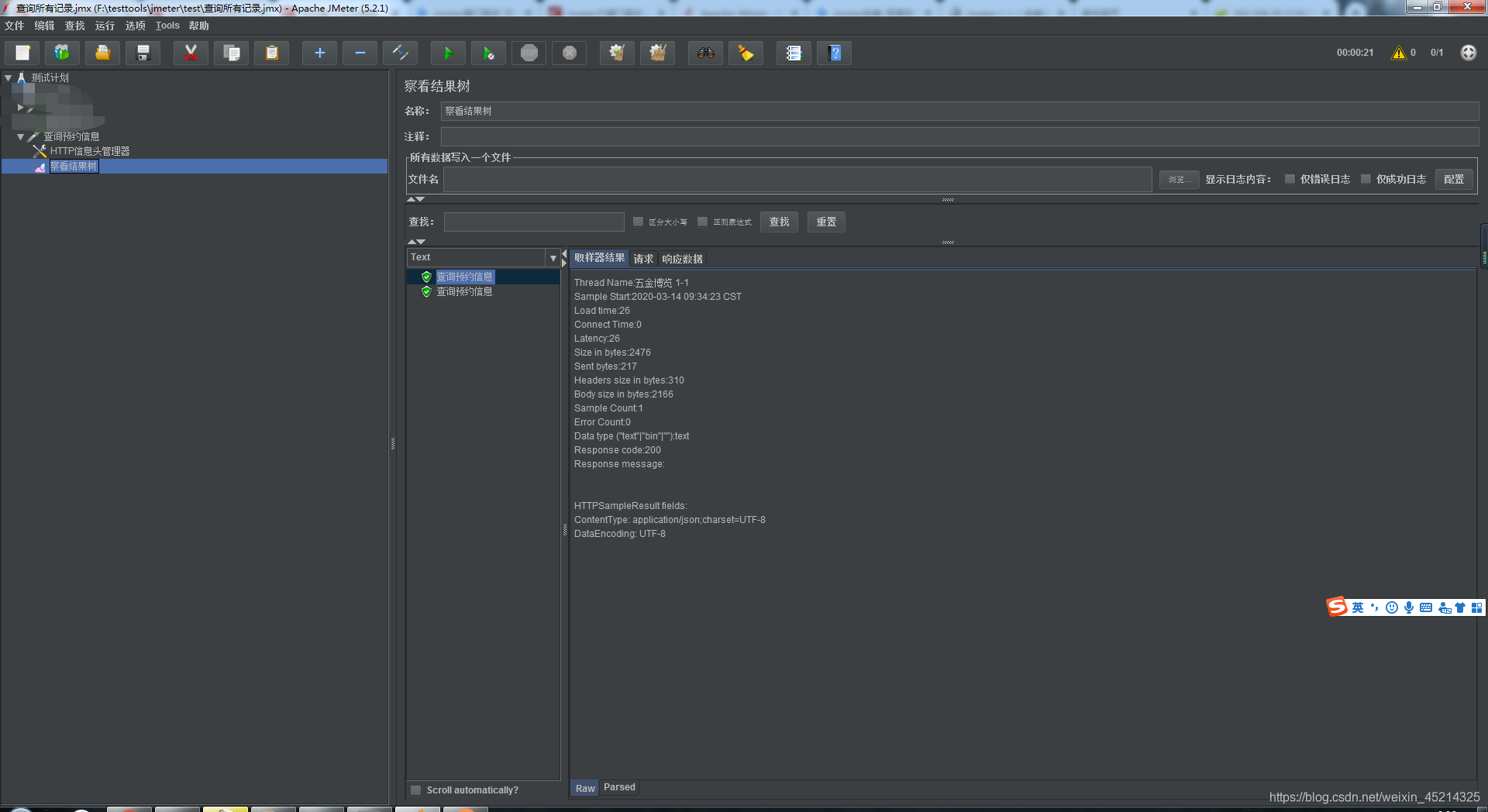Select the second 查询预约信息 result
The width and height of the screenshot is (1488, 812).
(464, 291)
